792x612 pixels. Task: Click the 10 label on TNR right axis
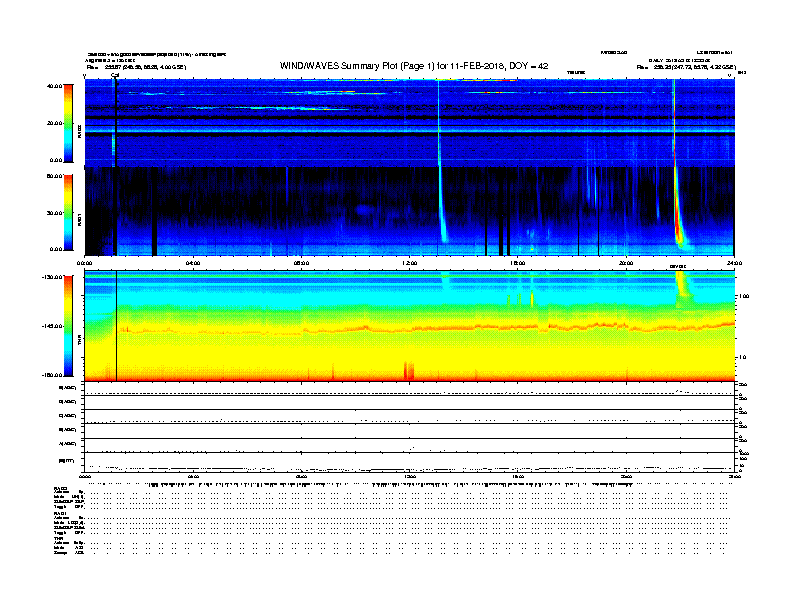pos(742,358)
